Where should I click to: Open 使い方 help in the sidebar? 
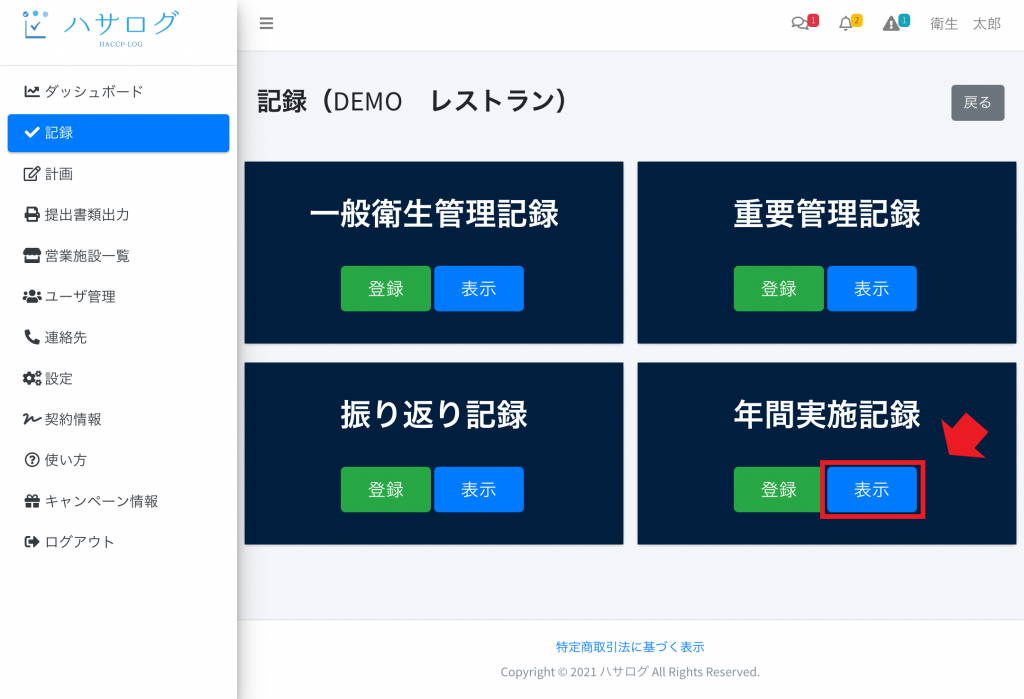tap(118, 460)
